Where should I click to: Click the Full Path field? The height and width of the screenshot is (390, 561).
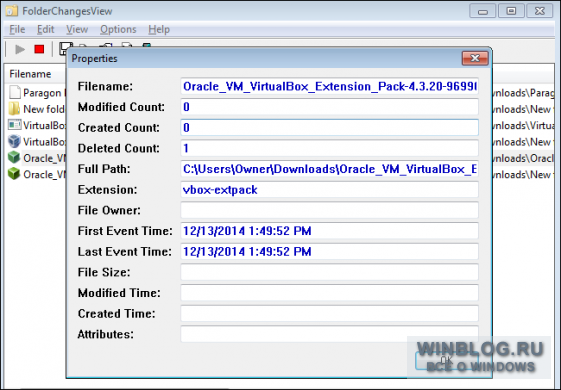click(x=330, y=169)
